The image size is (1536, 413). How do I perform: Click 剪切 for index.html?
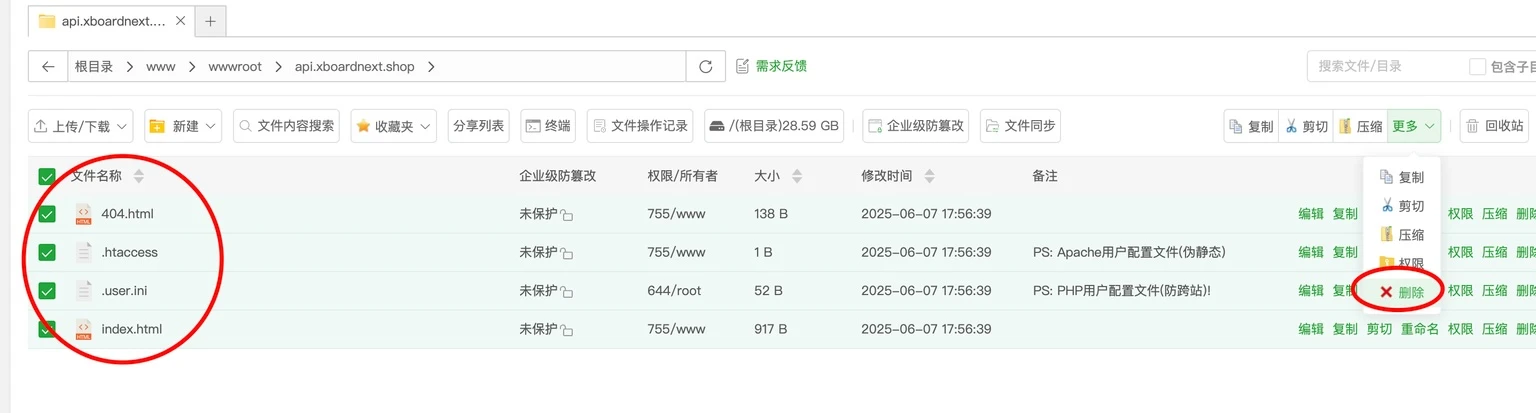(x=1379, y=329)
